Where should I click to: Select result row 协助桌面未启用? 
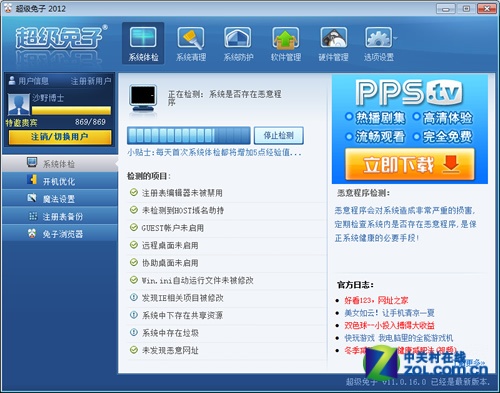pos(227,263)
